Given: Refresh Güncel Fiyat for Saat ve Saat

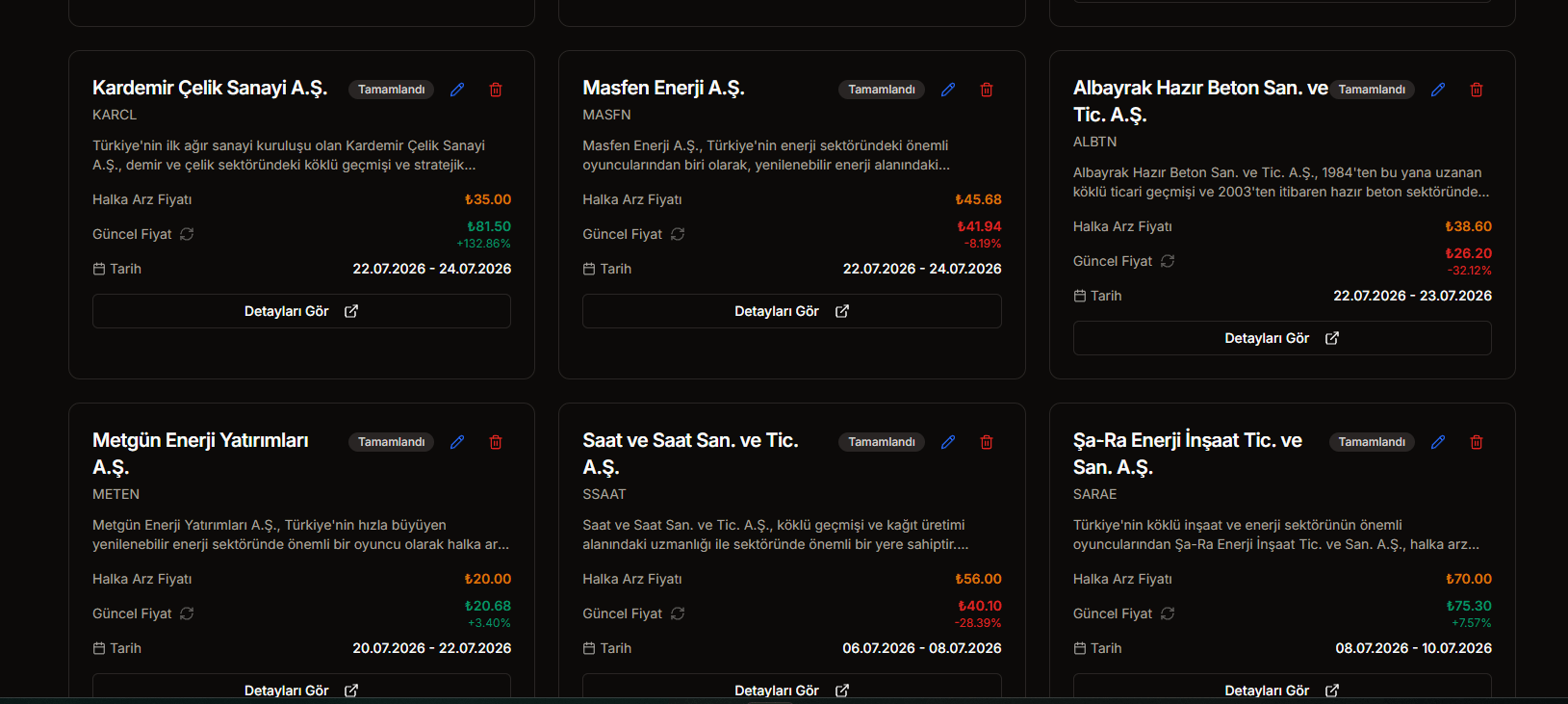Looking at the screenshot, I should 678,613.
